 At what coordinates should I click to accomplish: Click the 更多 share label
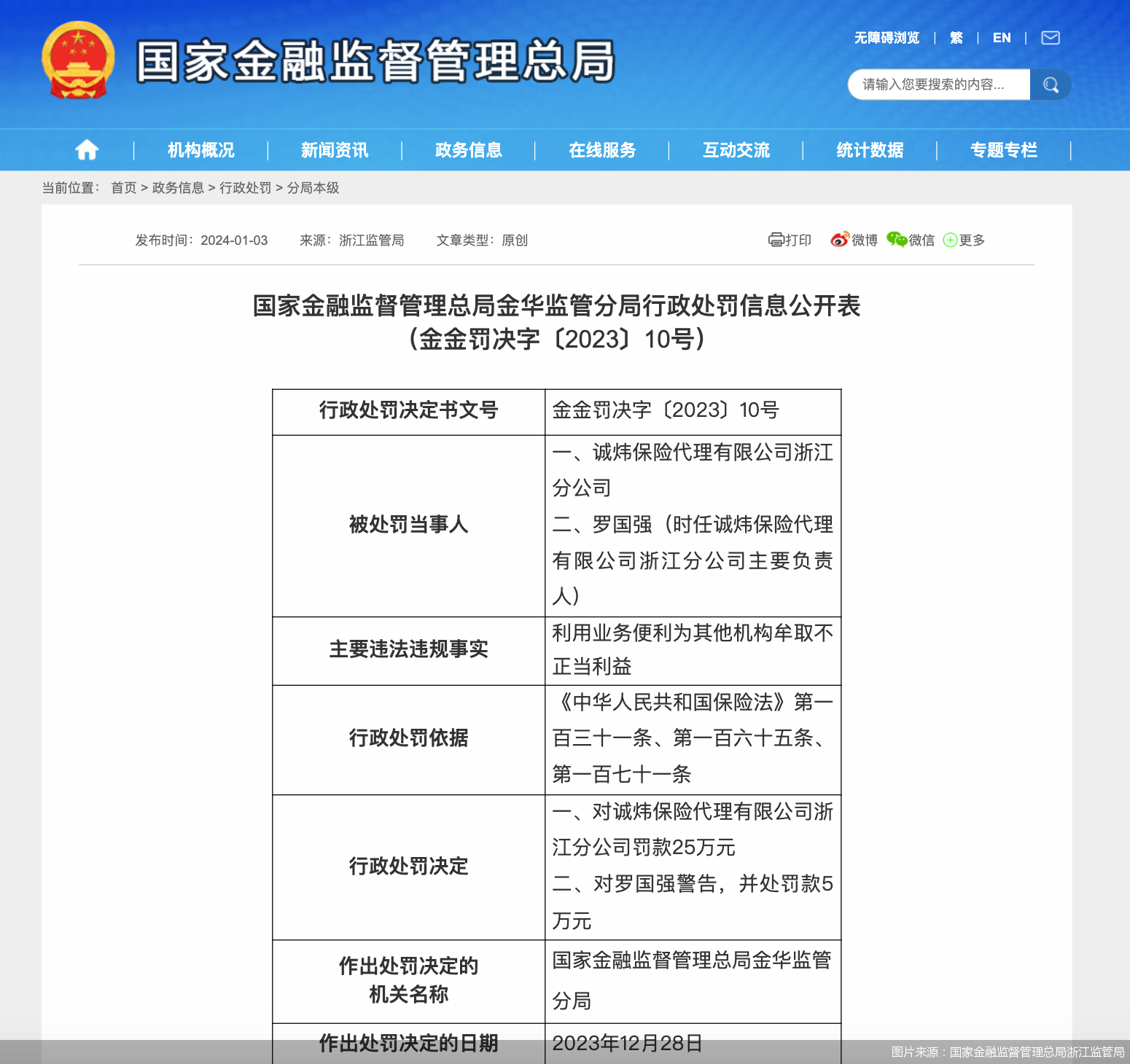[x=972, y=240]
